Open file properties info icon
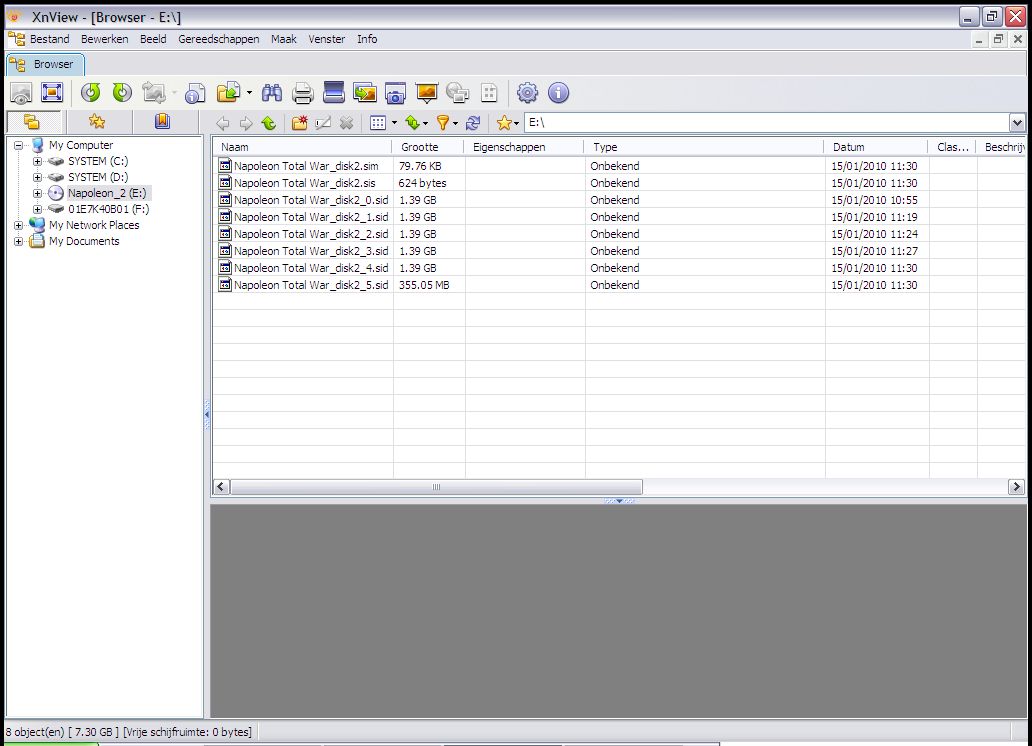The width and height of the screenshot is (1032, 746). click(195, 93)
